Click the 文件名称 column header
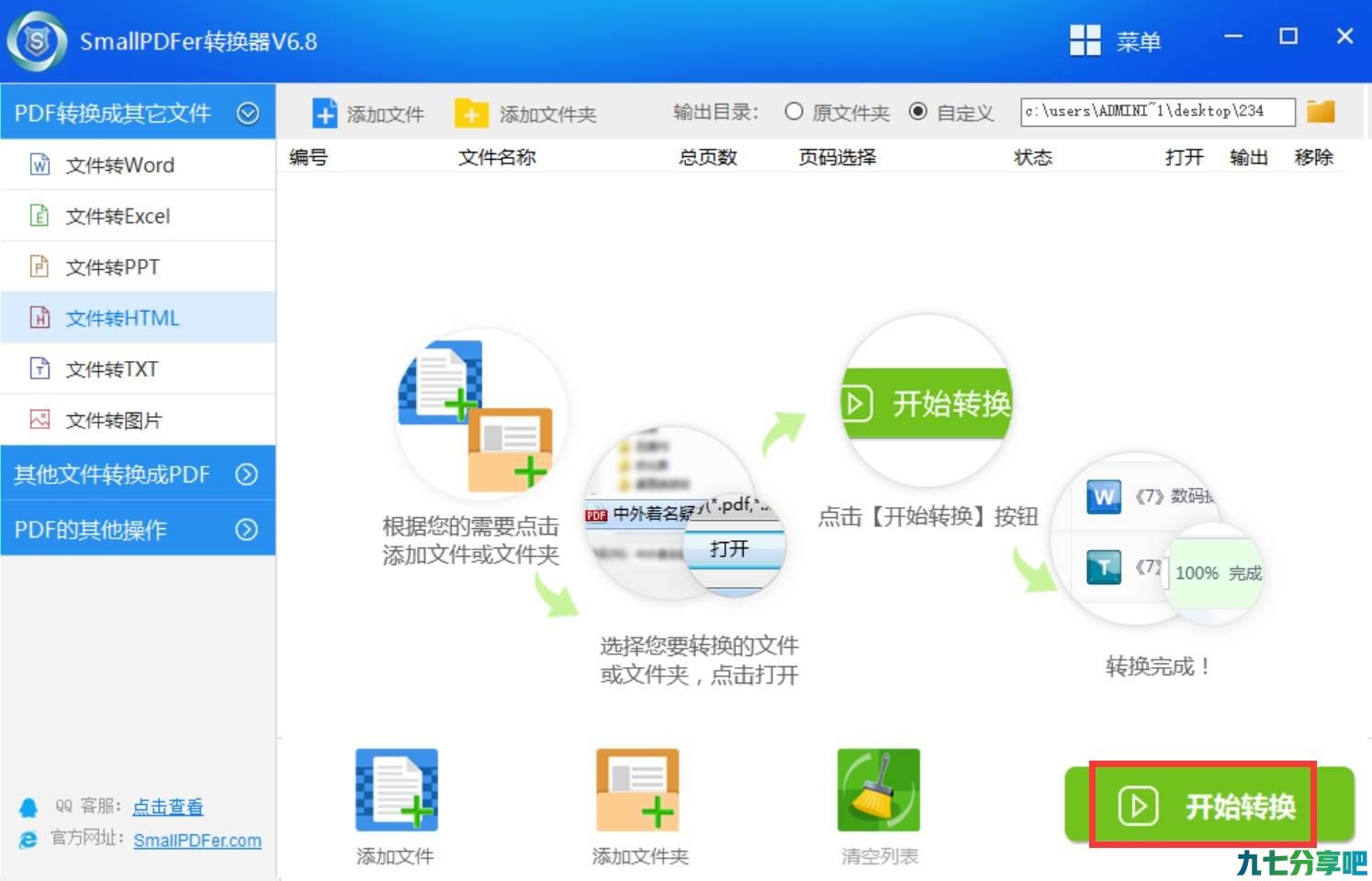 497,157
